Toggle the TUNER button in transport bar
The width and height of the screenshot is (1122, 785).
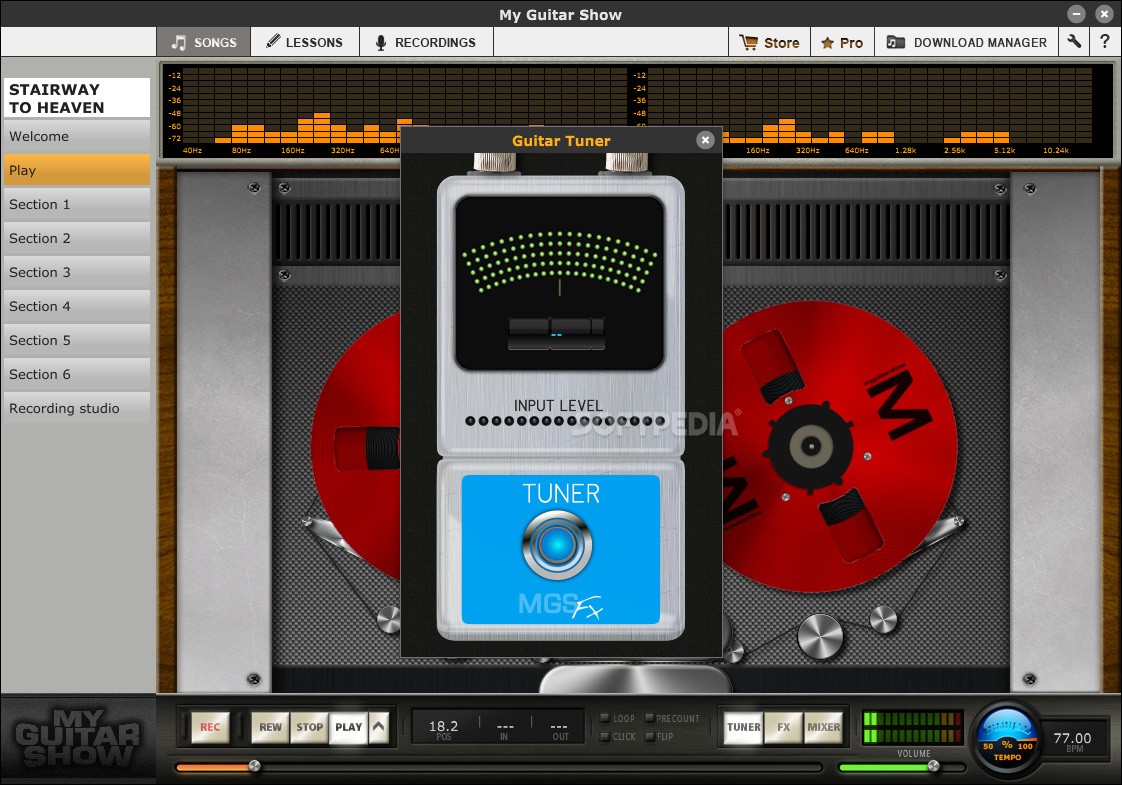[x=743, y=727]
